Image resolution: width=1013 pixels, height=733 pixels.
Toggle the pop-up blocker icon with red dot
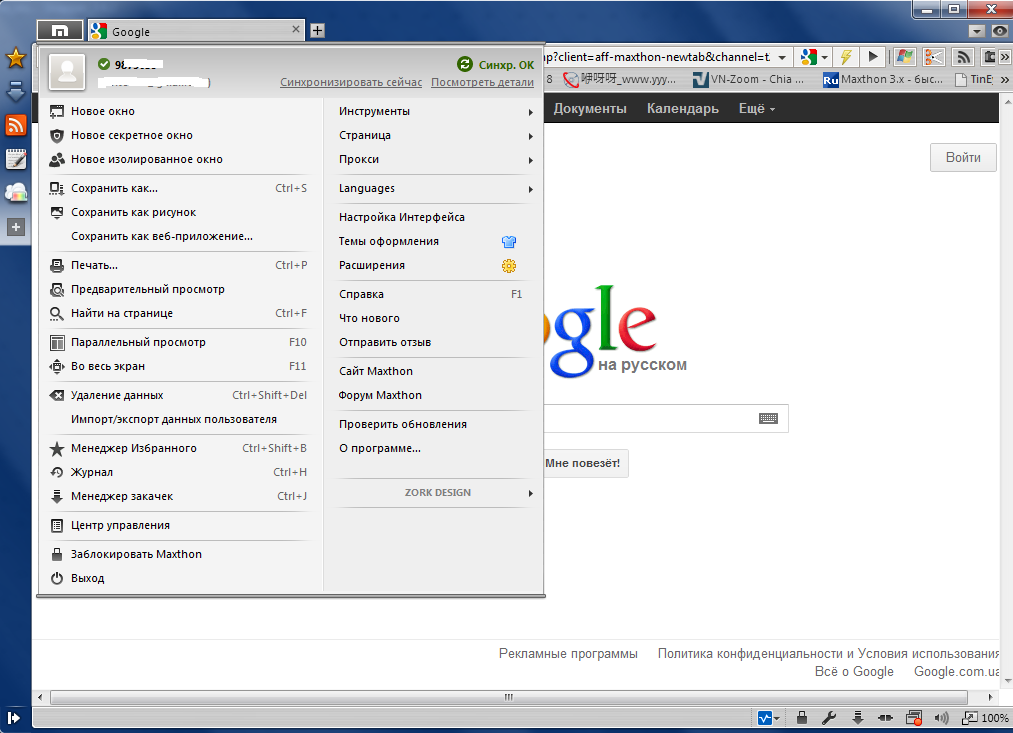coord(912,718)
